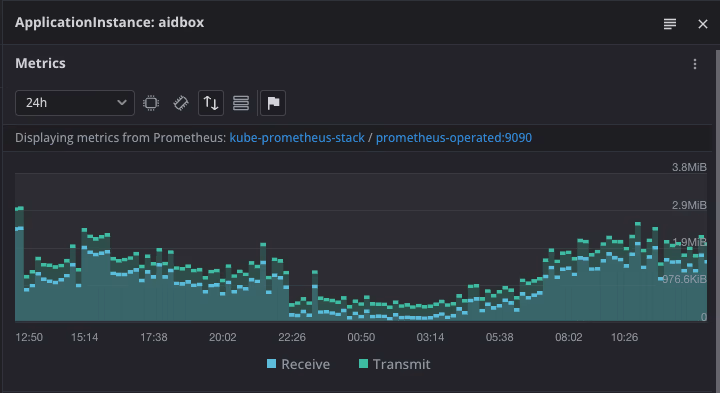
Task: Click the 08:02 time axis label
Action: click(x=568, y=337)
